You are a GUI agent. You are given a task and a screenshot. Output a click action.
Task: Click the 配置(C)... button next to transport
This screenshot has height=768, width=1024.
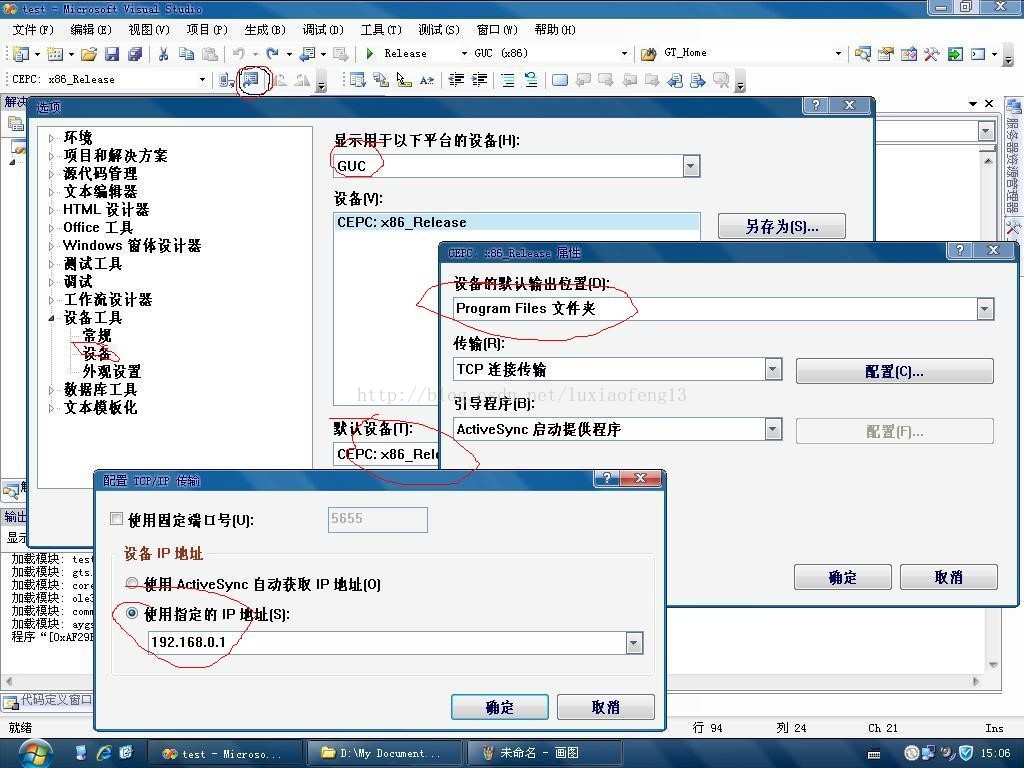[895, 371]
